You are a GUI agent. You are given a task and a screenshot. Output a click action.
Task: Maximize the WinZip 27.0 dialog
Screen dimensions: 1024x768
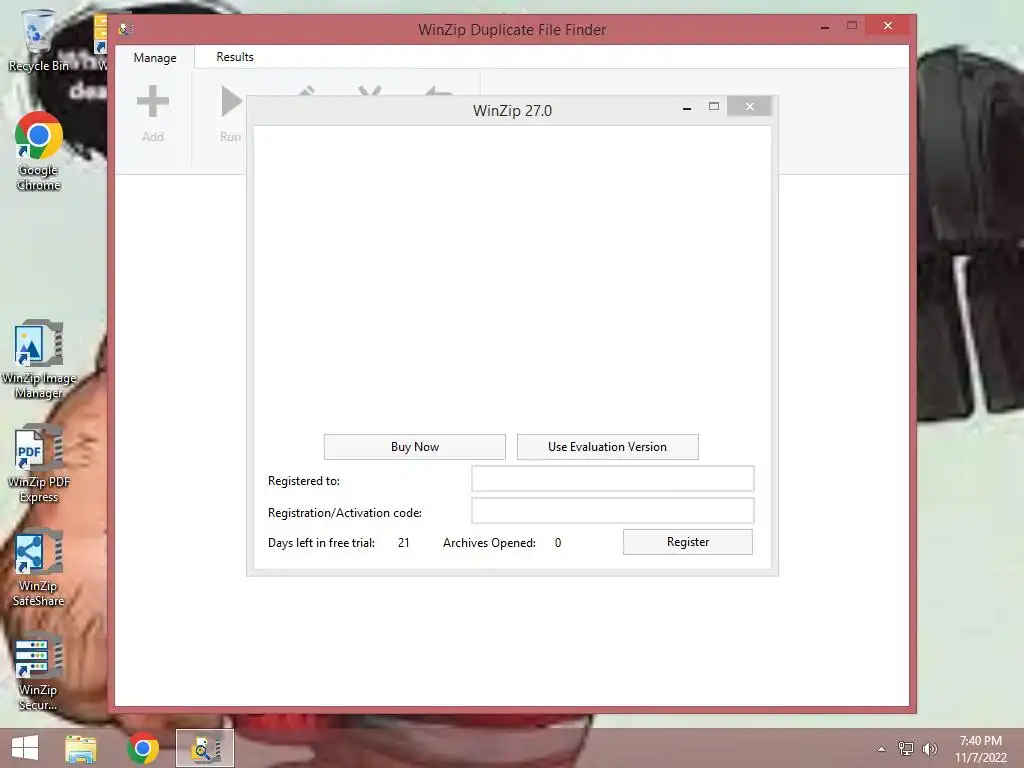[714, 106]
